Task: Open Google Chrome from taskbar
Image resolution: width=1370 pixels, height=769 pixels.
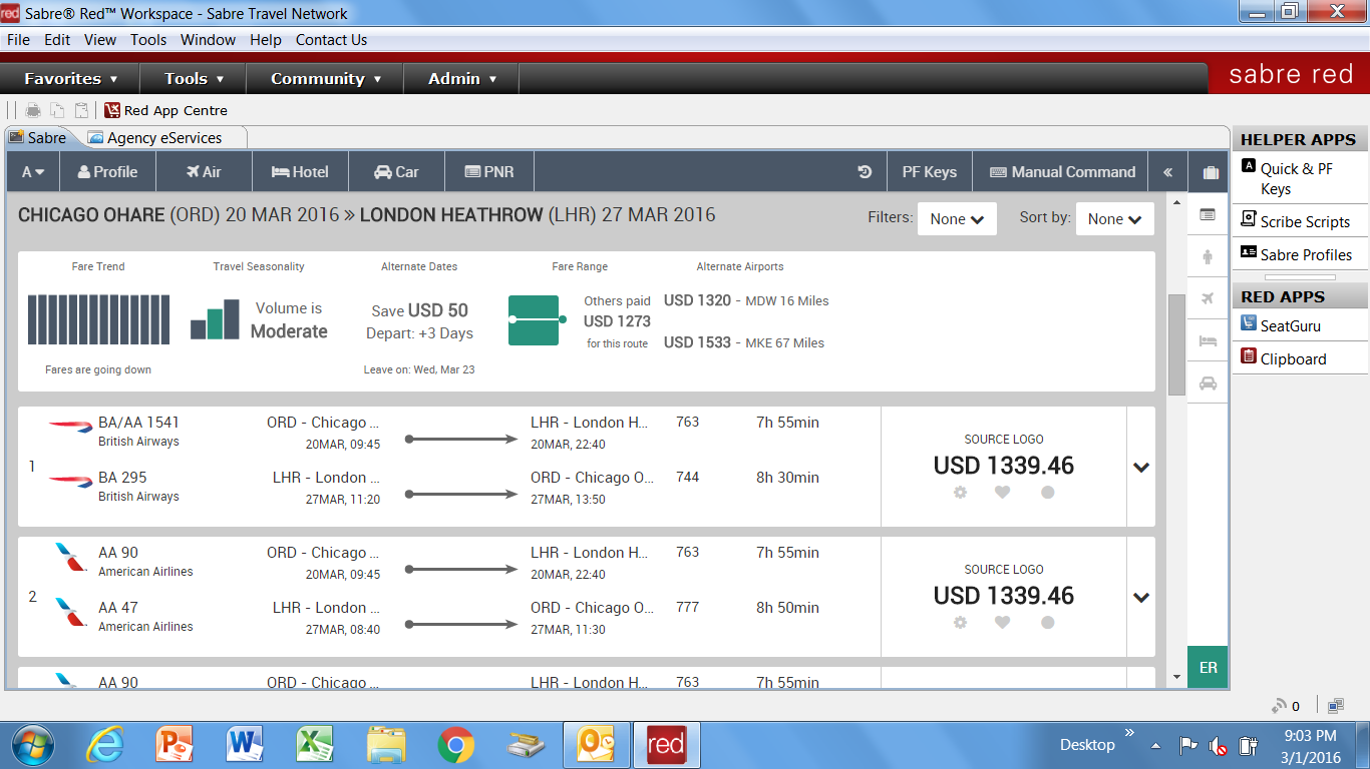Action: tap(455, 745)
